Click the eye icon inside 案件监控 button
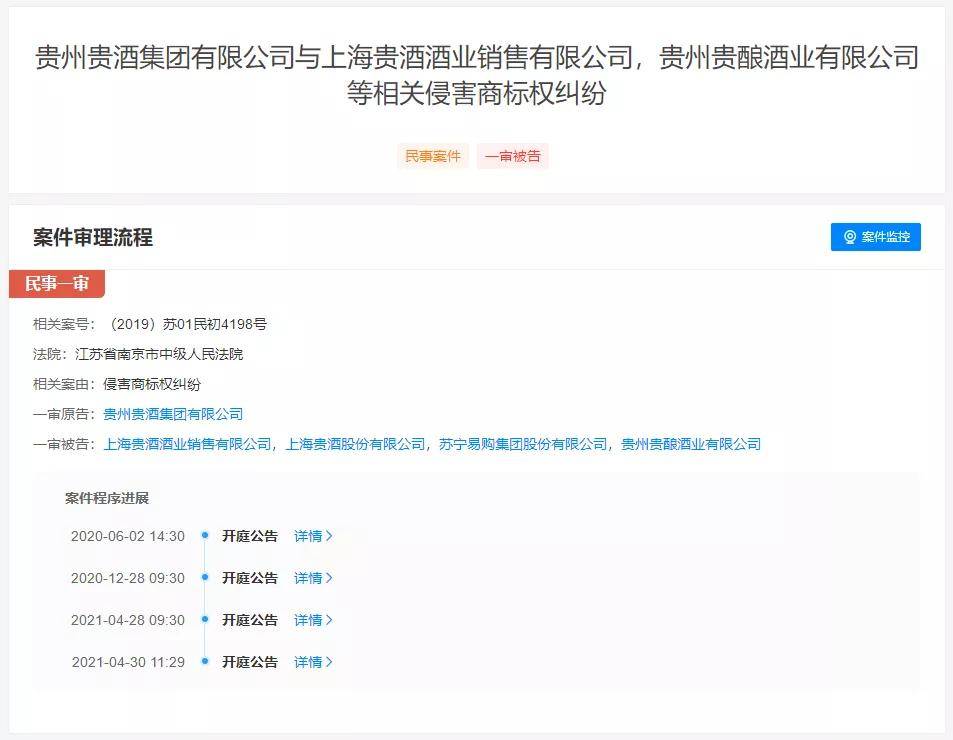The height and width of the screenshot is (740, 953). 850,237
